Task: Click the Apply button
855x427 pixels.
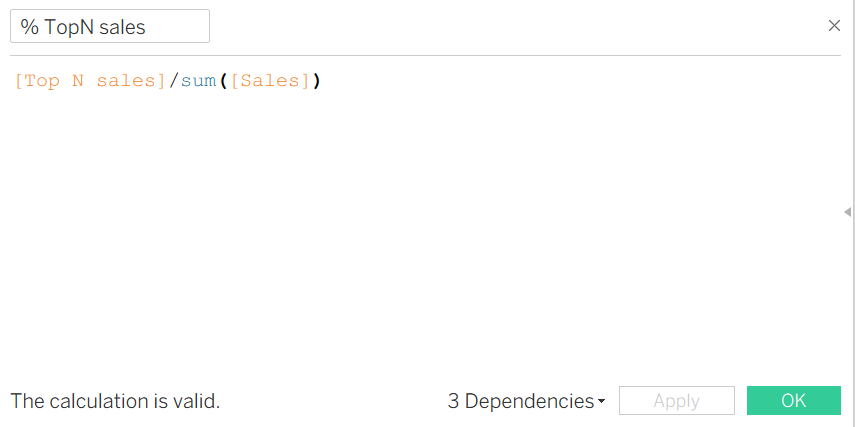Action: [676, 401]
